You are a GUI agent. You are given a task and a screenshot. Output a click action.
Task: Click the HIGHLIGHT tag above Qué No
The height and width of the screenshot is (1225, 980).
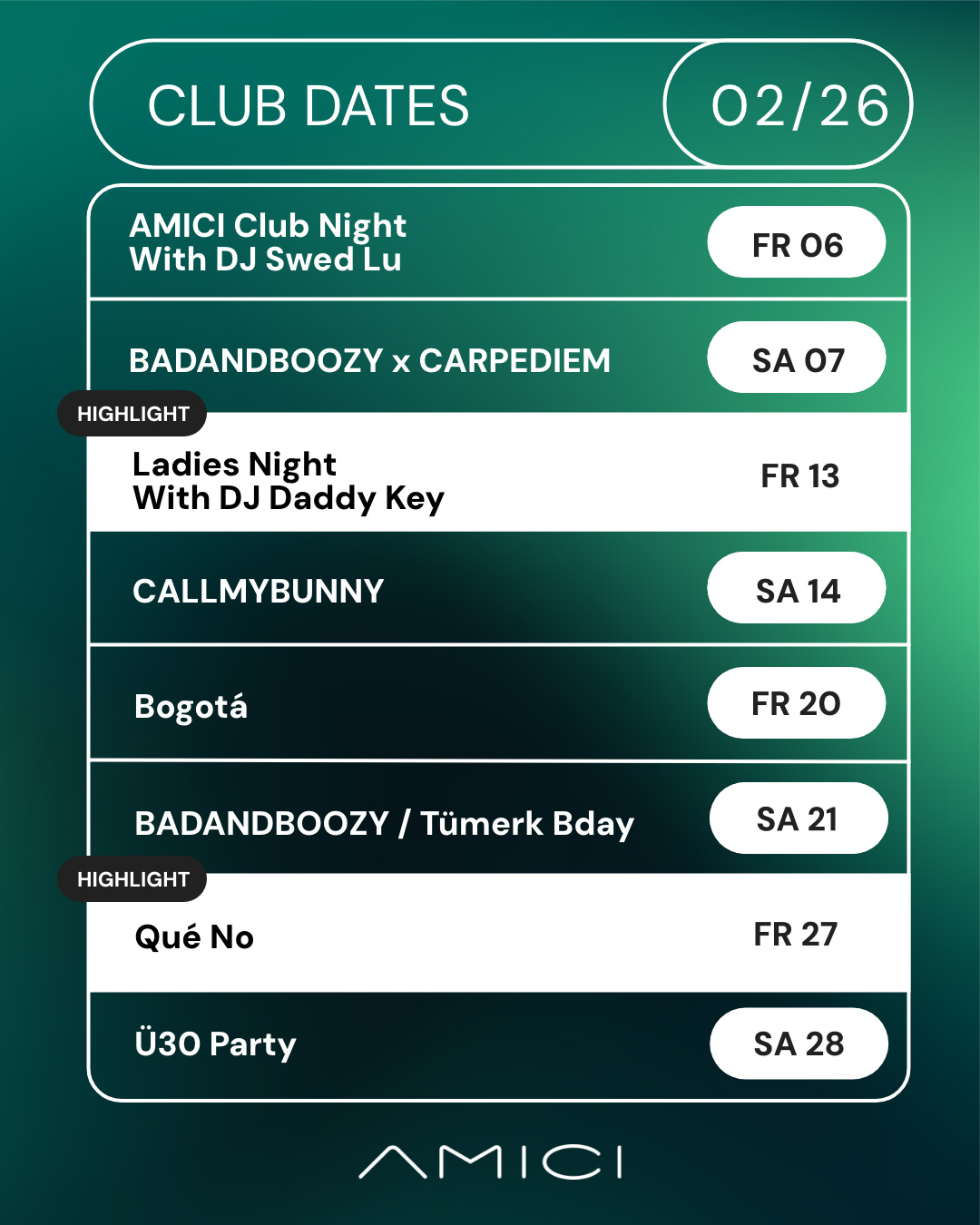[132, 879]
